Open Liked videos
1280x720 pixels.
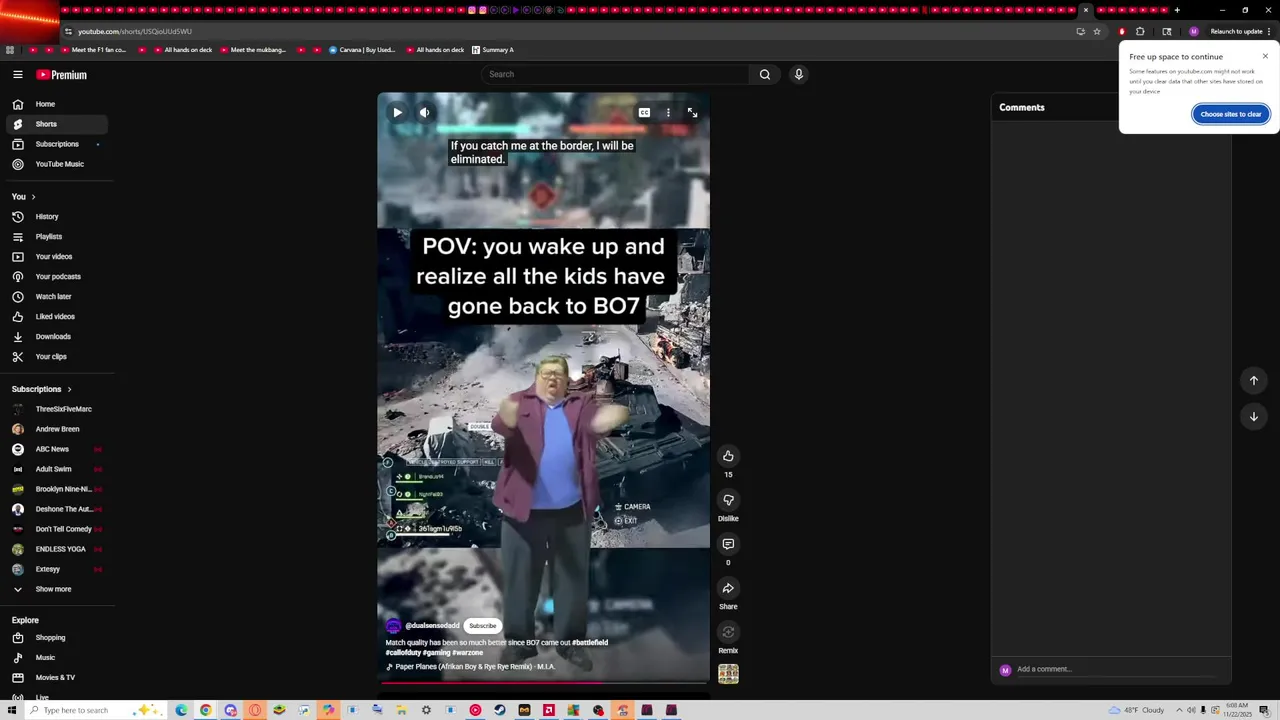[x=57, y=317]
